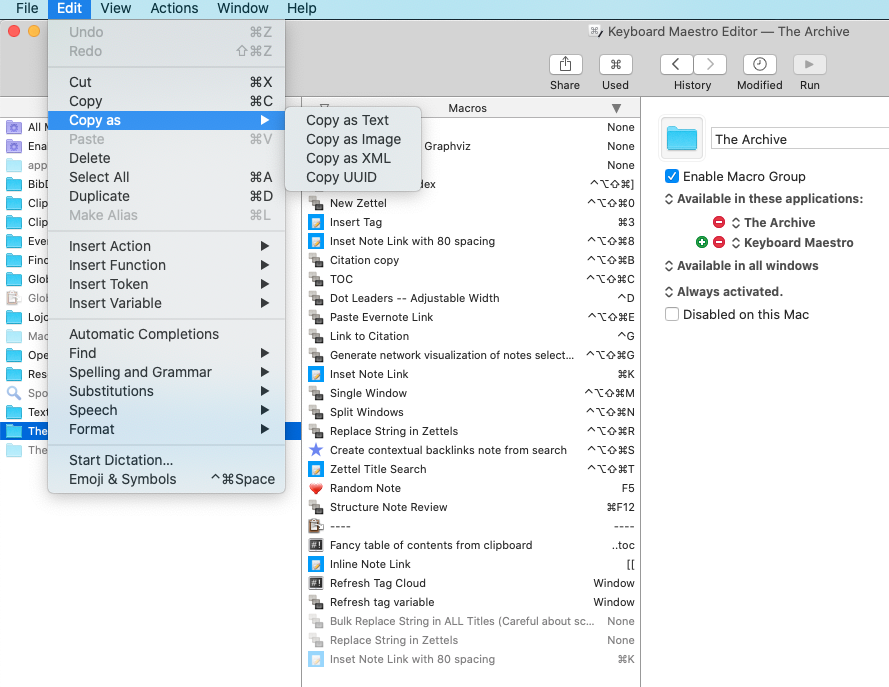Click the Modified clock toolbar icon
This screenshot has width=889, height=687.
click(759, 65)
